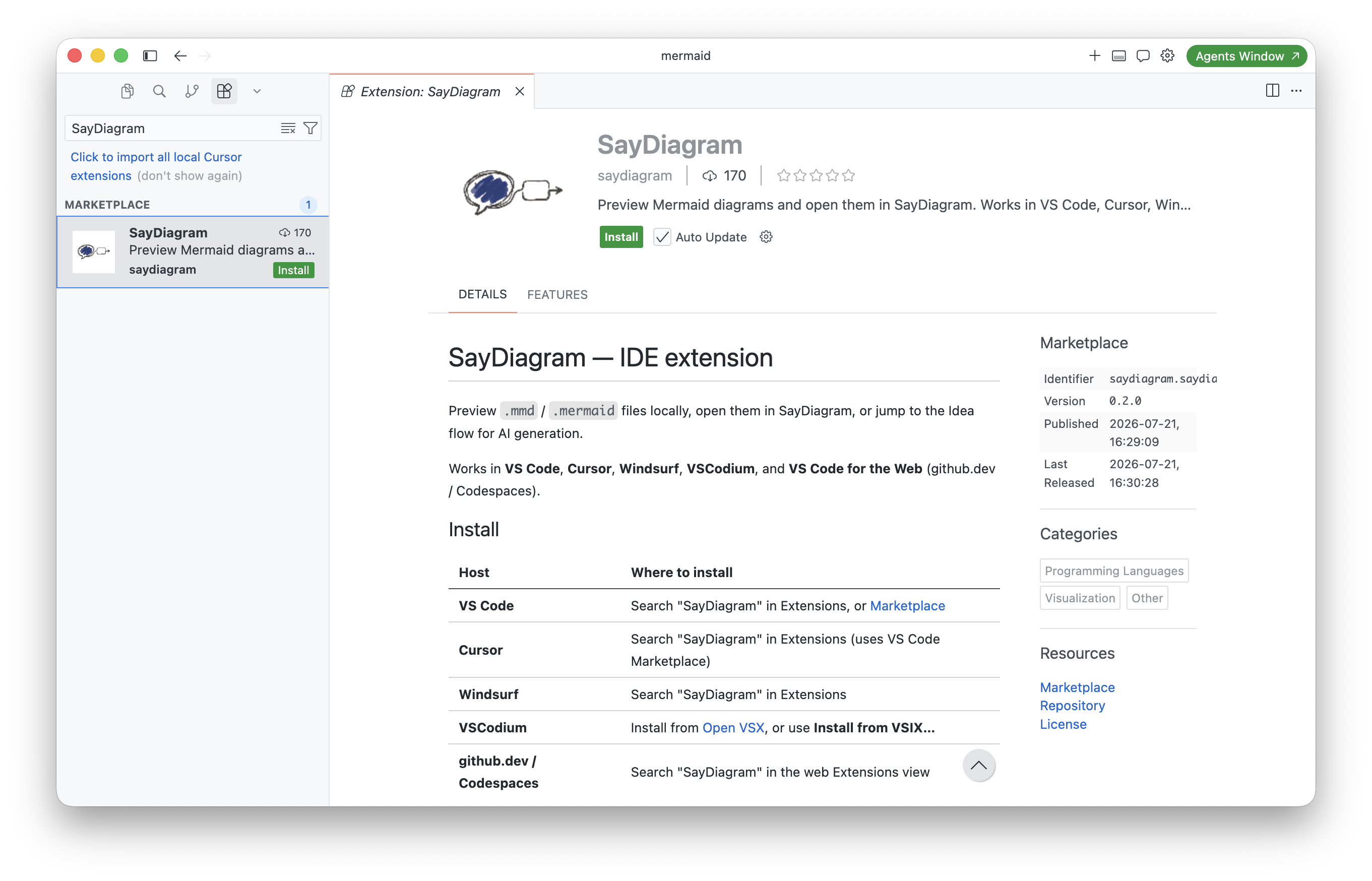Viewport: 1372px width, 881px height.
Task: Switch to the FEATURES tab
Action: tap(557, 295)
